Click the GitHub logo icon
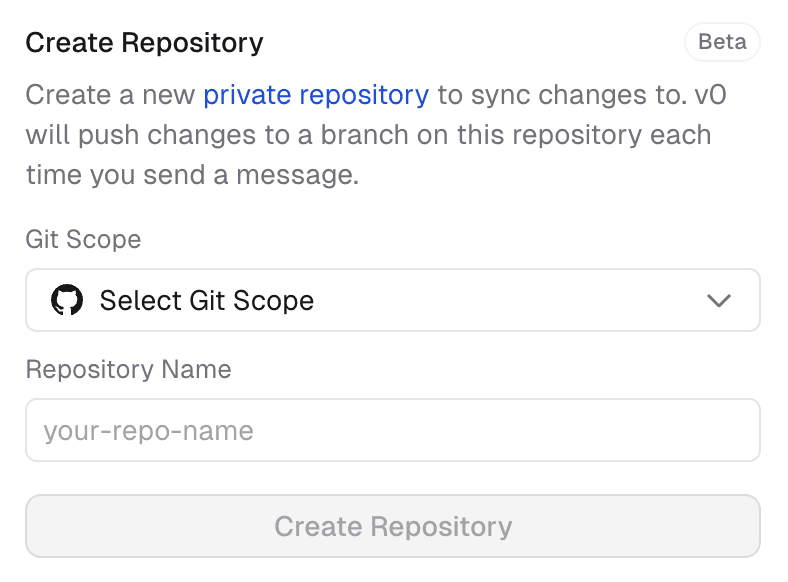Image resolution: width=788 pixels, height=582 pixels. click(66, 300)
